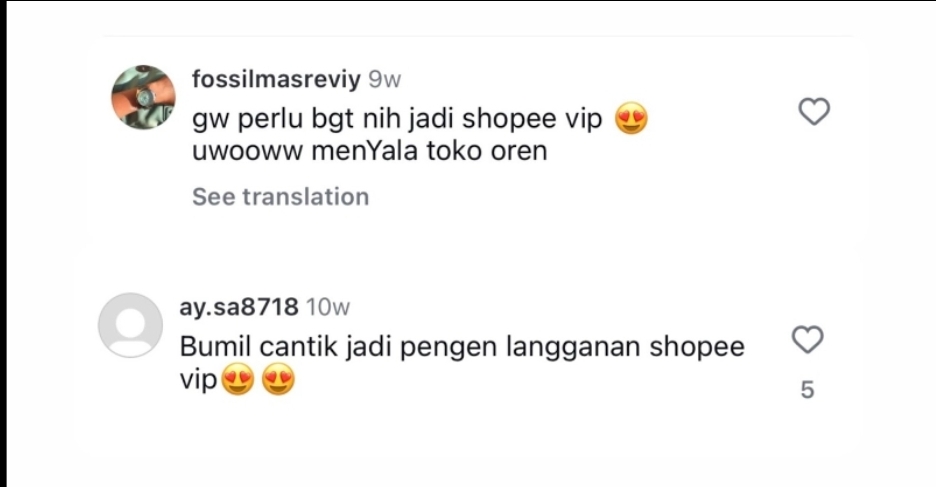Tap the username ay.sa8718
Image resolution: width=936 pixels, height=487 pixels.
[239, 307]
